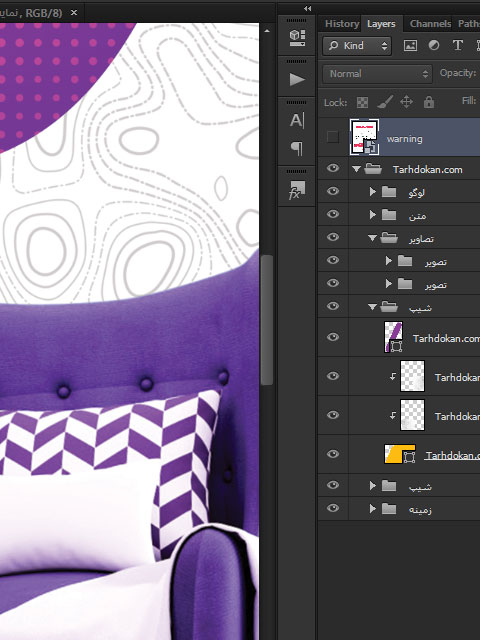This screenshot has width=480, height=640.
Task: Click the Opacity label
Action: point(458,73)
